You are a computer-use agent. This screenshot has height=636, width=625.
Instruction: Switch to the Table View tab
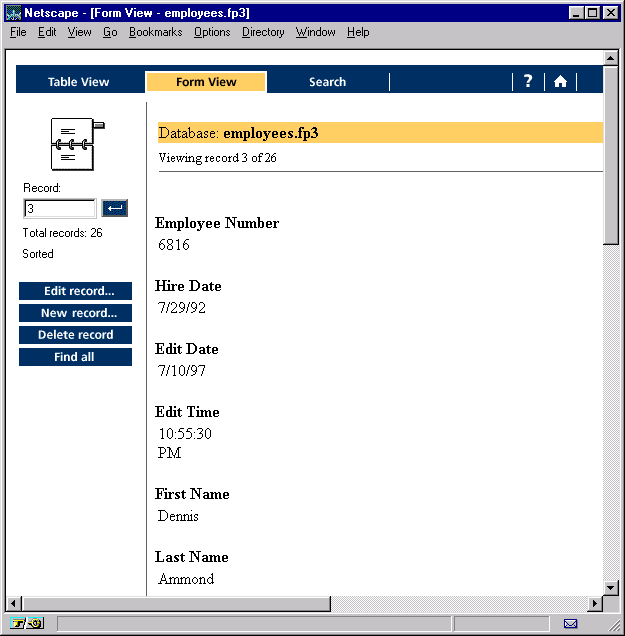tap(79, 82)
